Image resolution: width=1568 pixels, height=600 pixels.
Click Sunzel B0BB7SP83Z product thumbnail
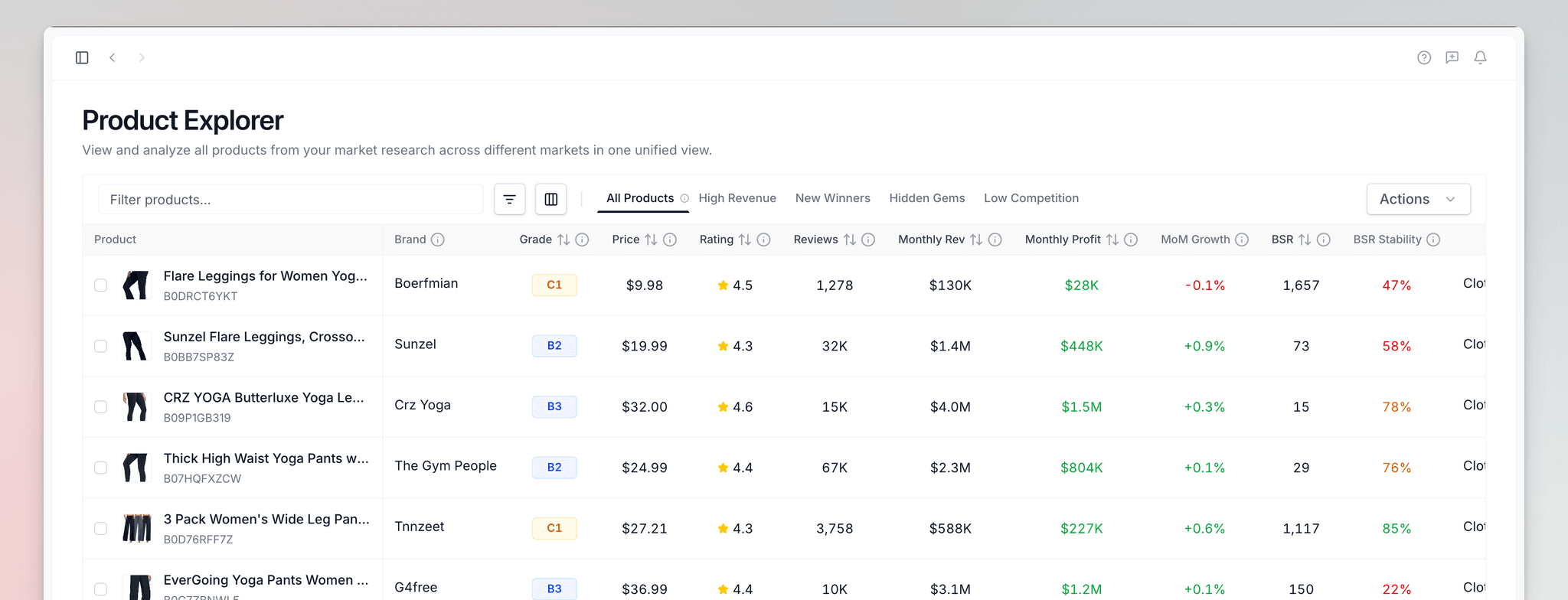136,346
